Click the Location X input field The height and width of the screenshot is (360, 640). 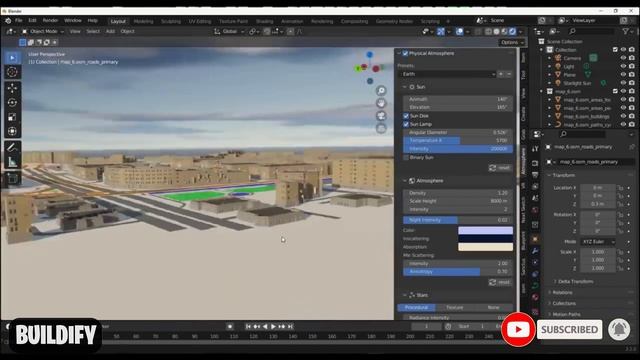598,188
